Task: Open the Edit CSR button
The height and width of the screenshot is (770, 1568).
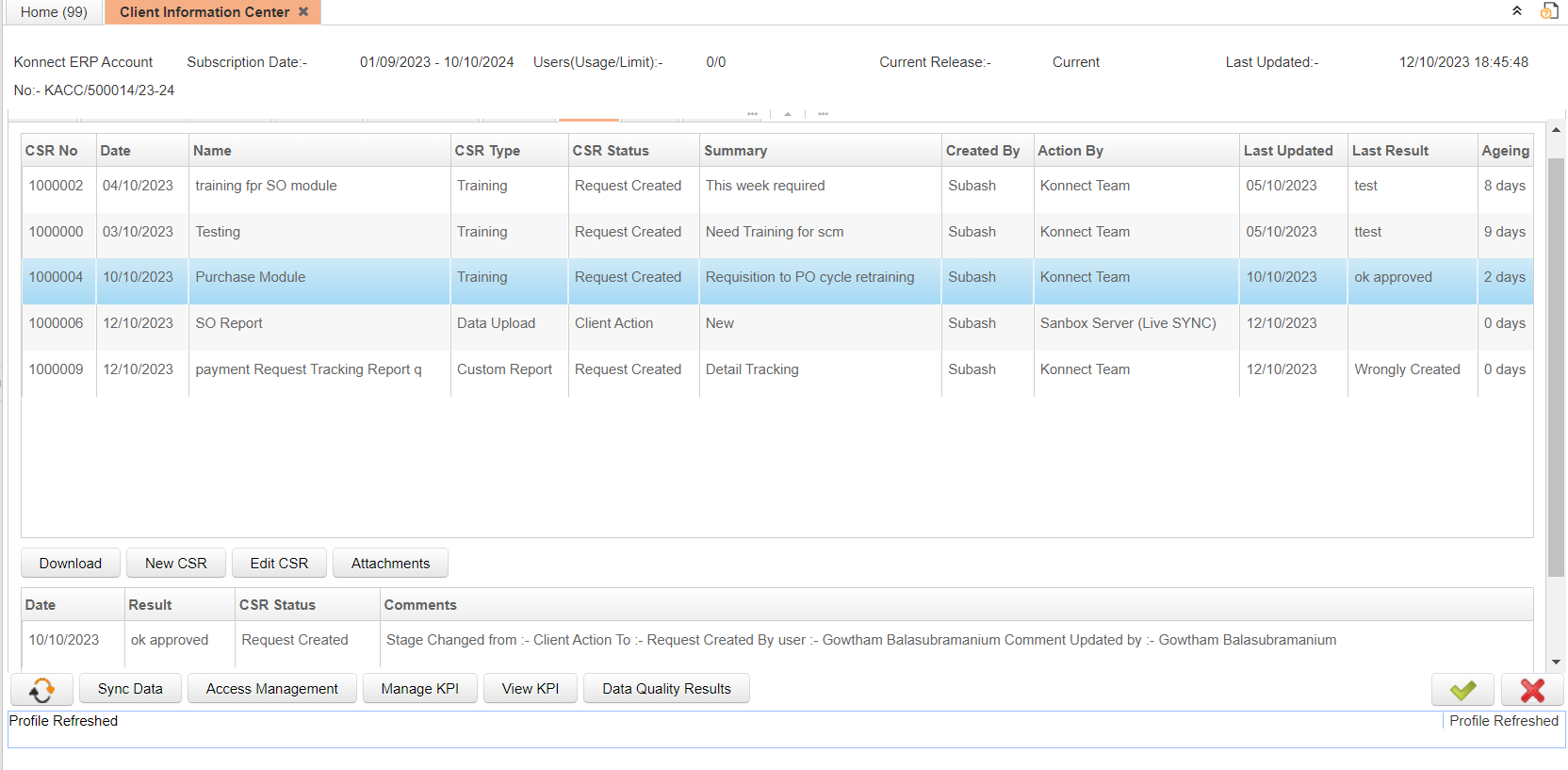Action: [x=279, y=564]
